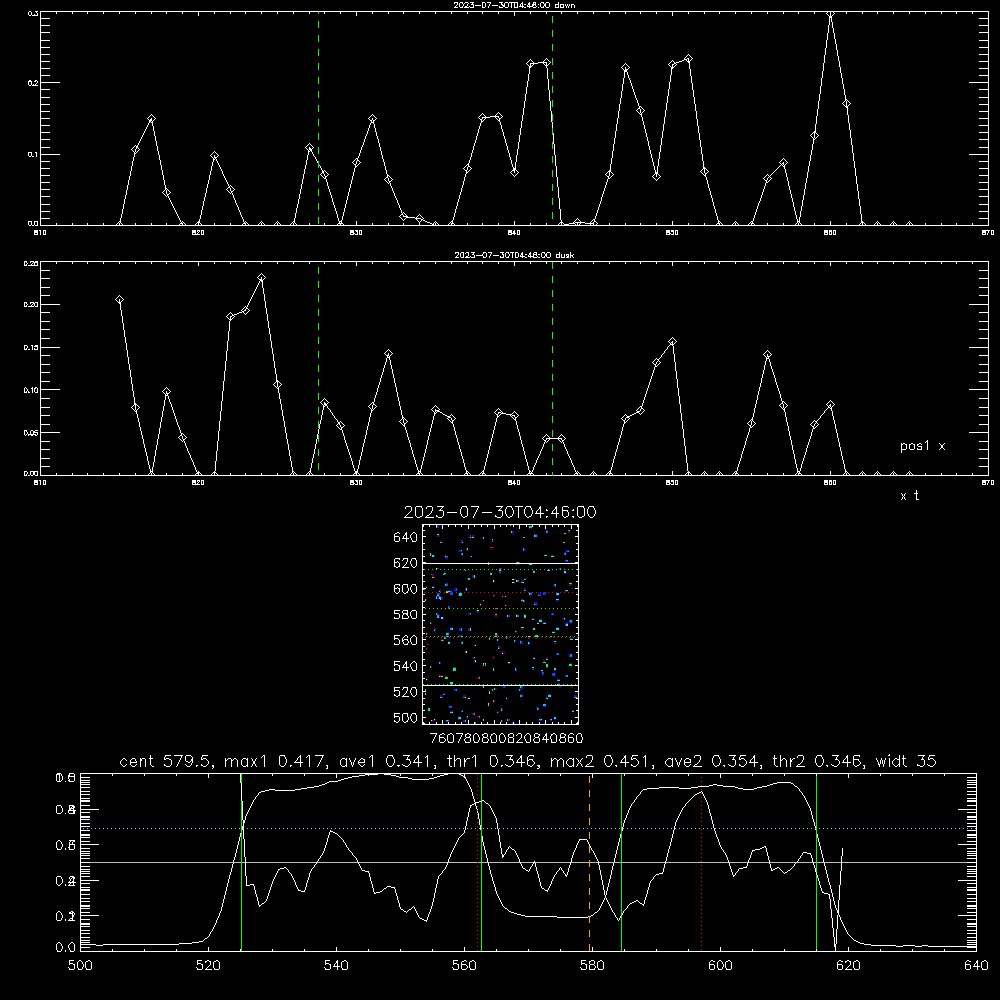The width and height of the screenshot is (1000, 1000).
Task: Click the '560' y-axis label of the image panel
Action: (406, 640)
